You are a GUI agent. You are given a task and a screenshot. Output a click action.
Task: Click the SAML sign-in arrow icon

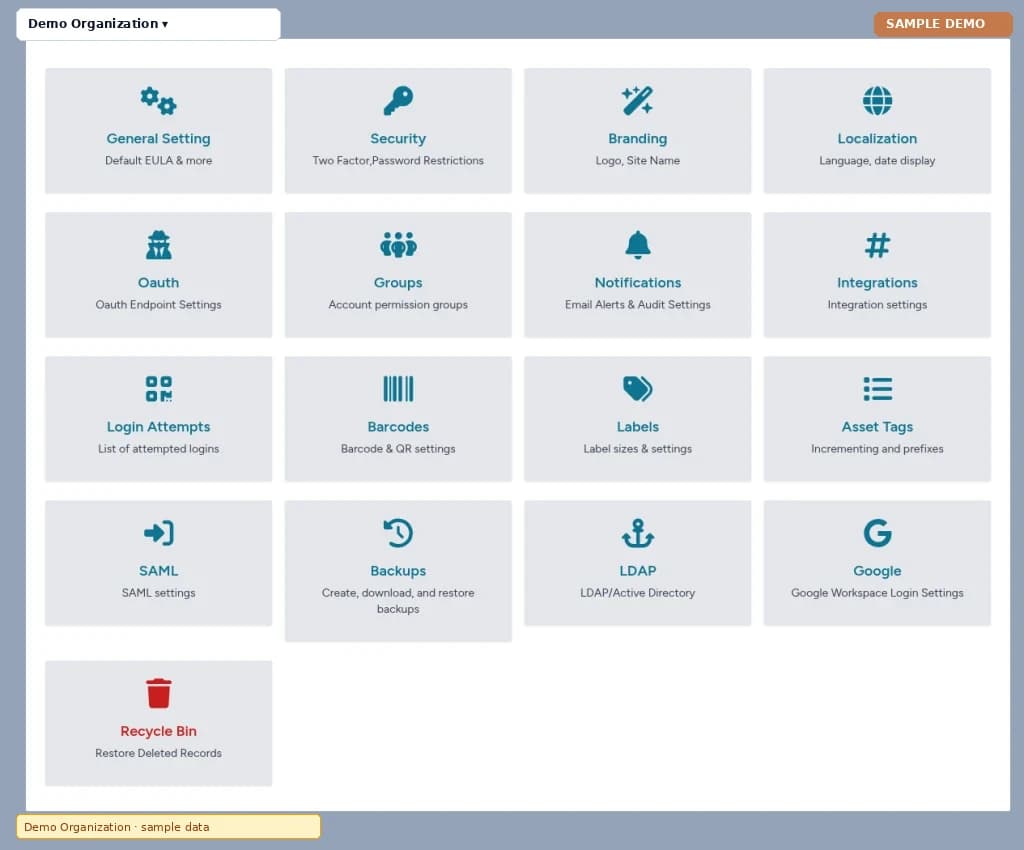(158, 533)
